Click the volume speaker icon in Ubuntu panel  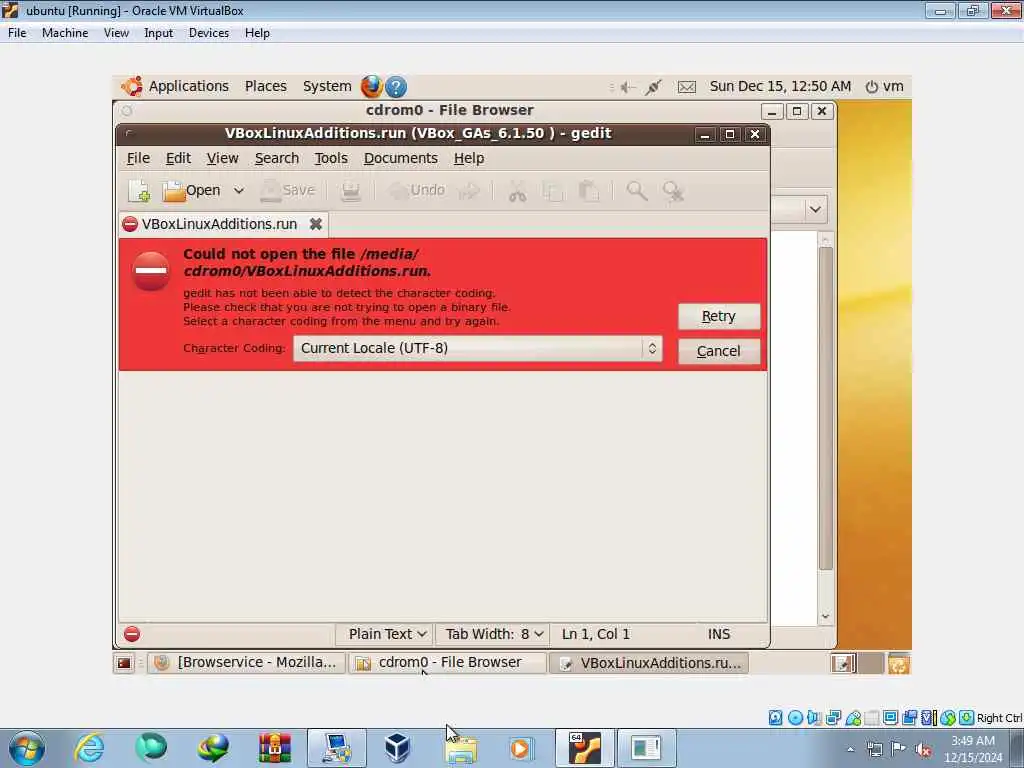tap(628, 87)
